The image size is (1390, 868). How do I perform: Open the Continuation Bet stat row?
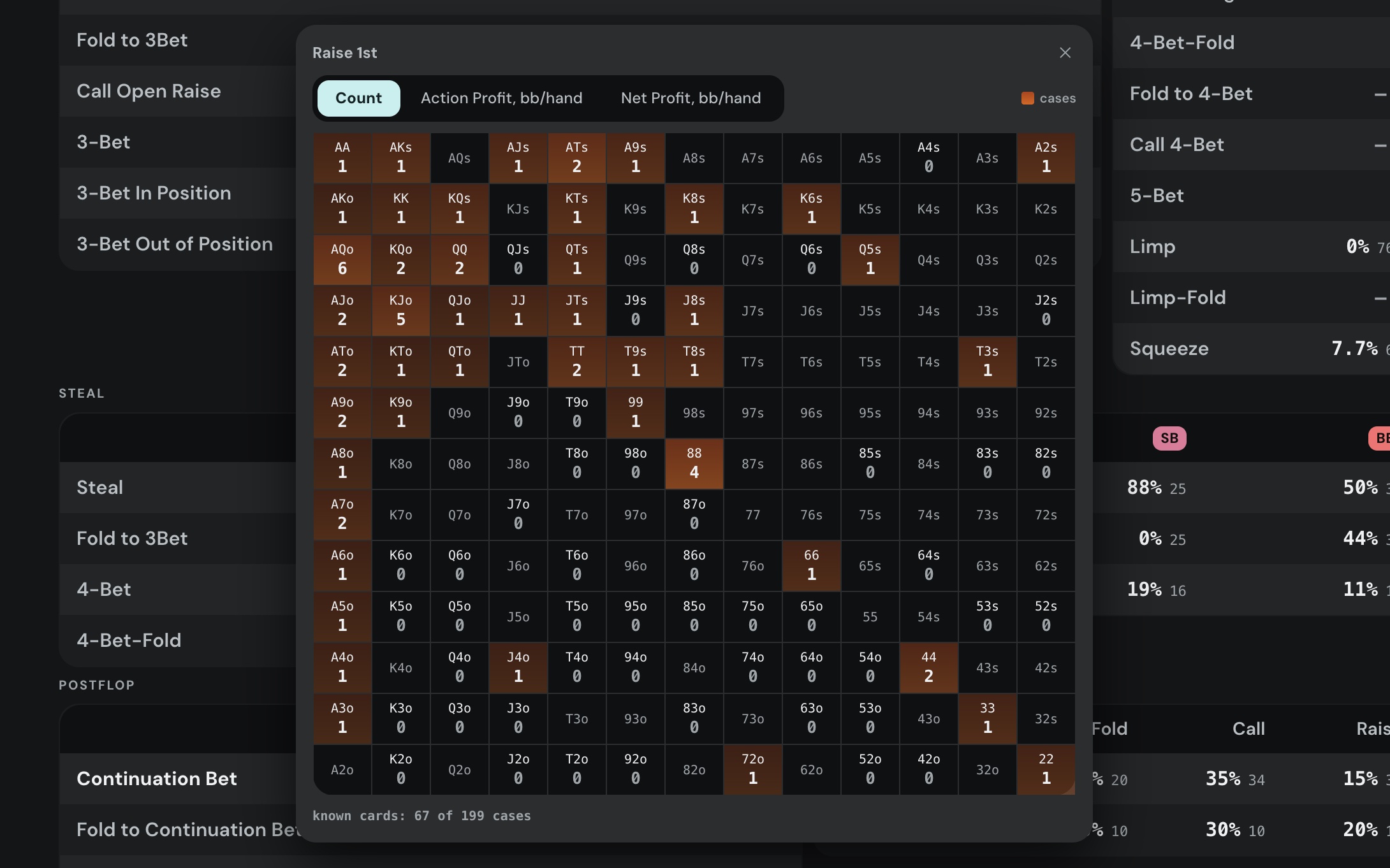(178, 779)
